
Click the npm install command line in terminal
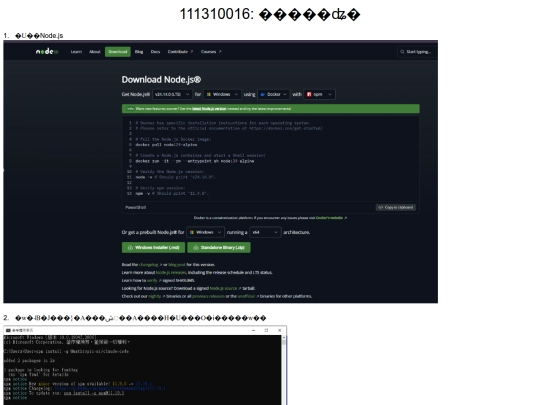[66, 351]
